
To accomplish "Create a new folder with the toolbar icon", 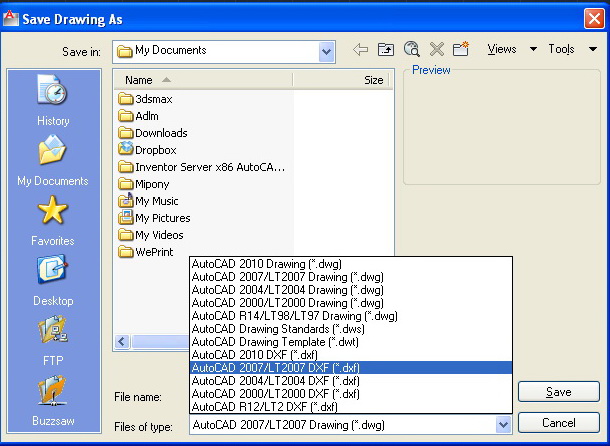I will pyautogui.click(x=461, y=49).
